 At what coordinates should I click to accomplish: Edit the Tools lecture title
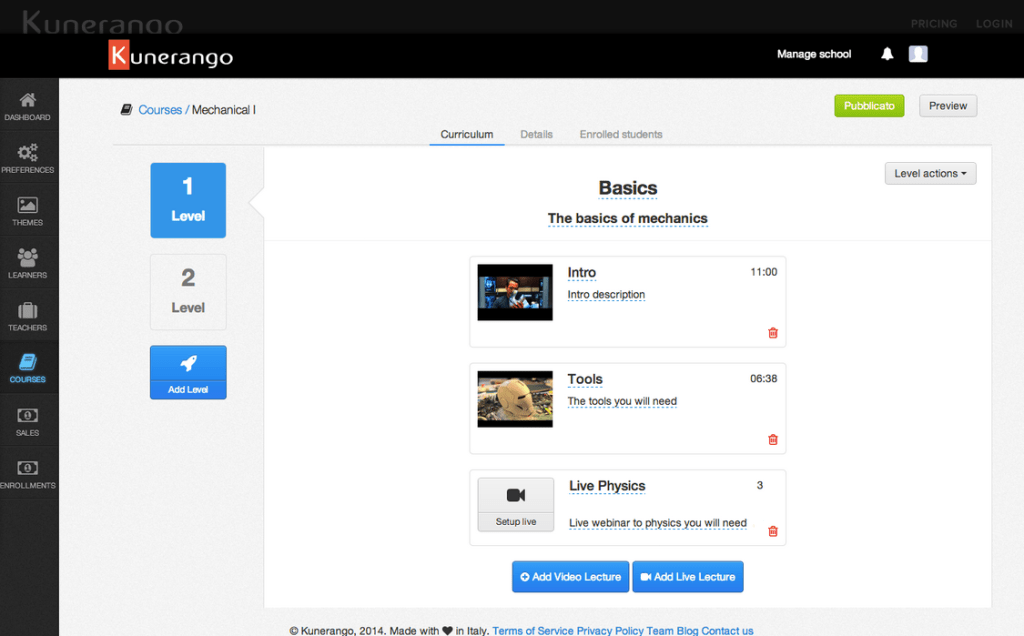coord(584,379)
